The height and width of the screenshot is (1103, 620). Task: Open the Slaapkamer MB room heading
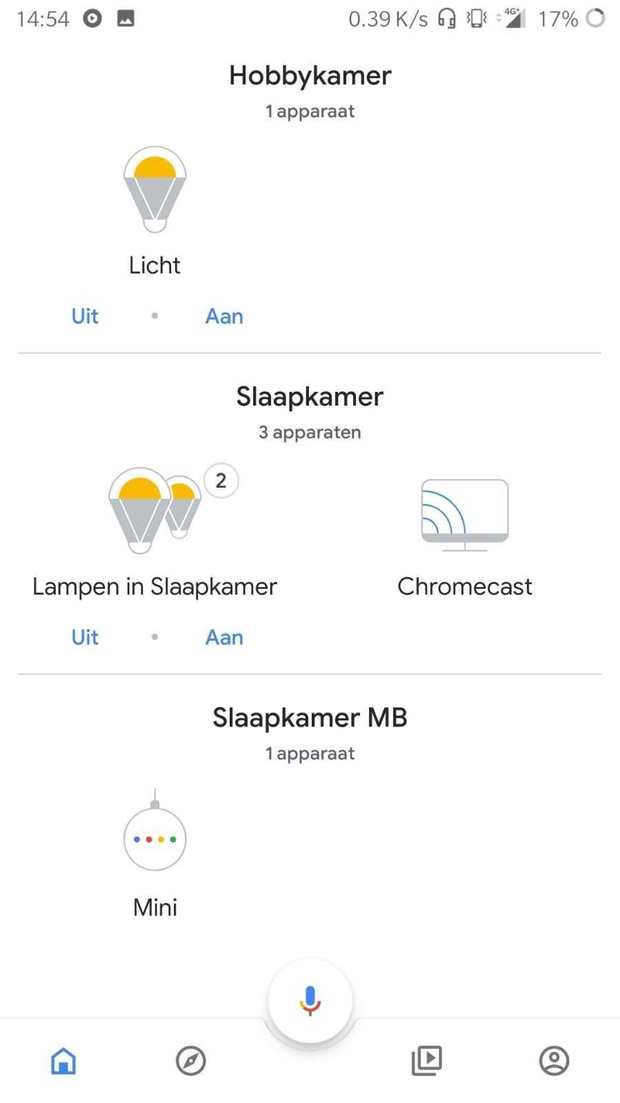310,718
